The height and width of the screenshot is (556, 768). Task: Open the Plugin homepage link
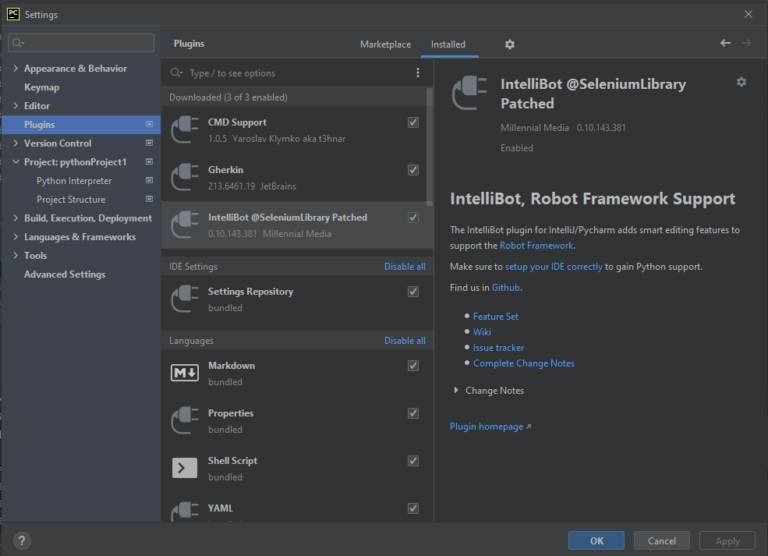pyautogui.click(x=489, y=427)
